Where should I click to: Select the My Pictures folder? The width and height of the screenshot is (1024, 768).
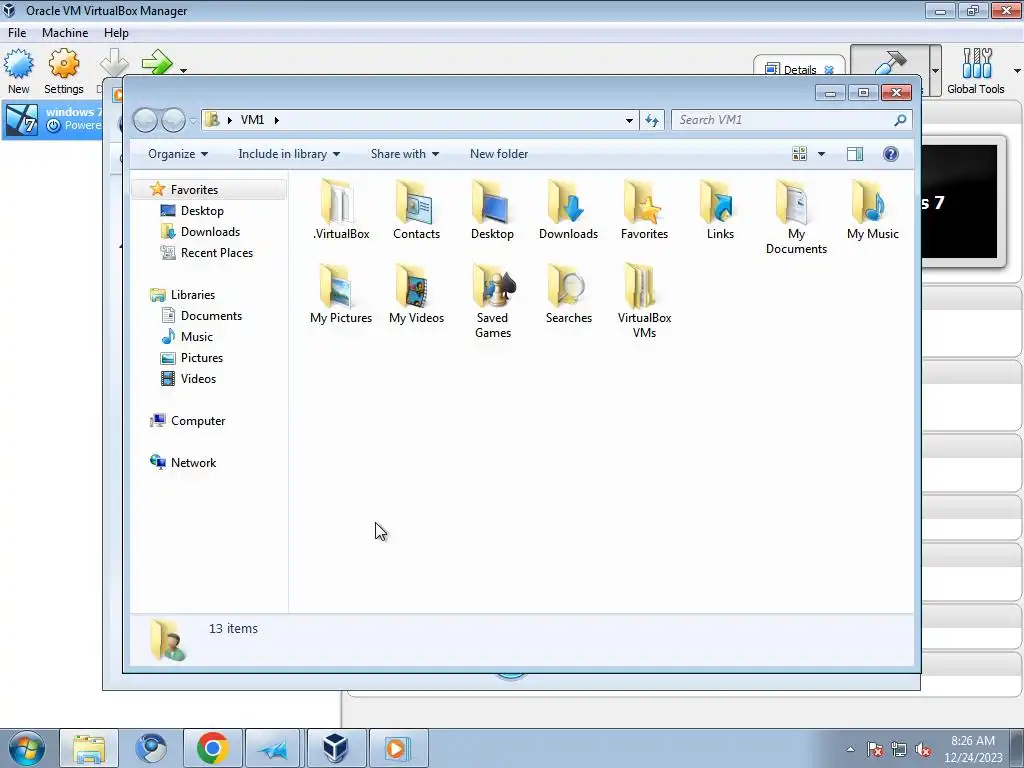[x=340, y=294]
